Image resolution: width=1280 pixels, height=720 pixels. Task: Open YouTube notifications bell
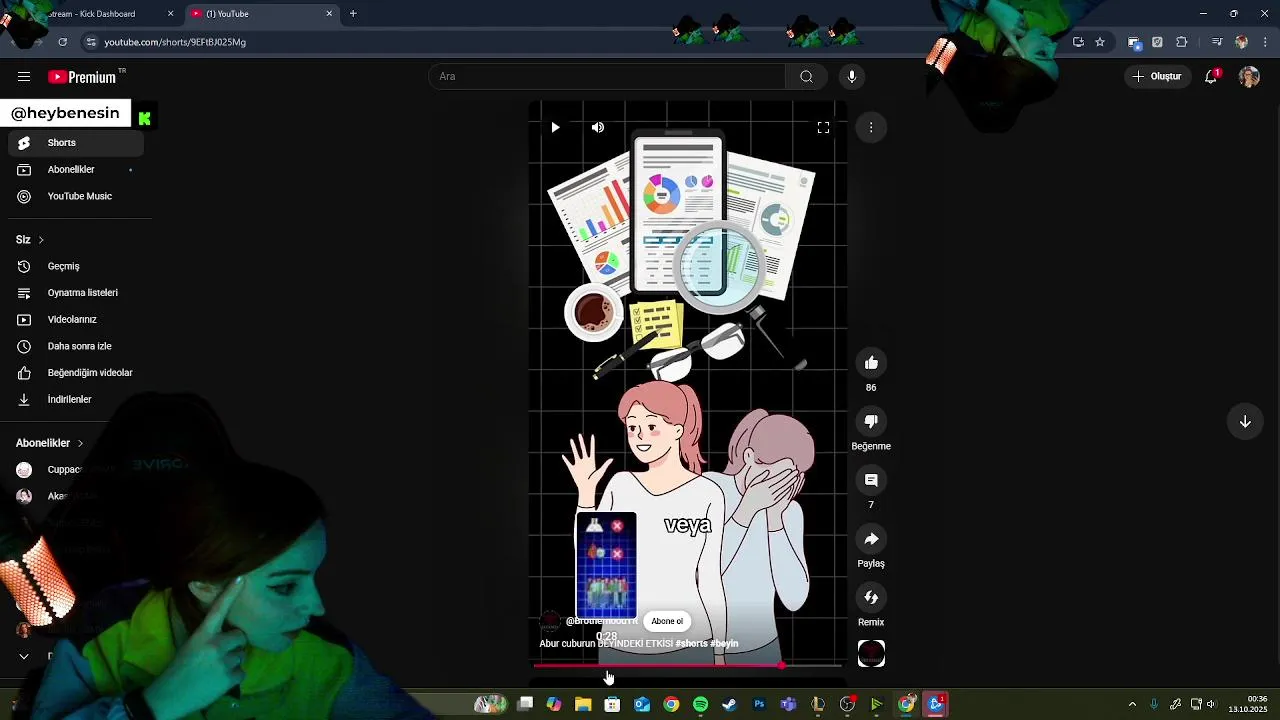(x=1211, y=77)
